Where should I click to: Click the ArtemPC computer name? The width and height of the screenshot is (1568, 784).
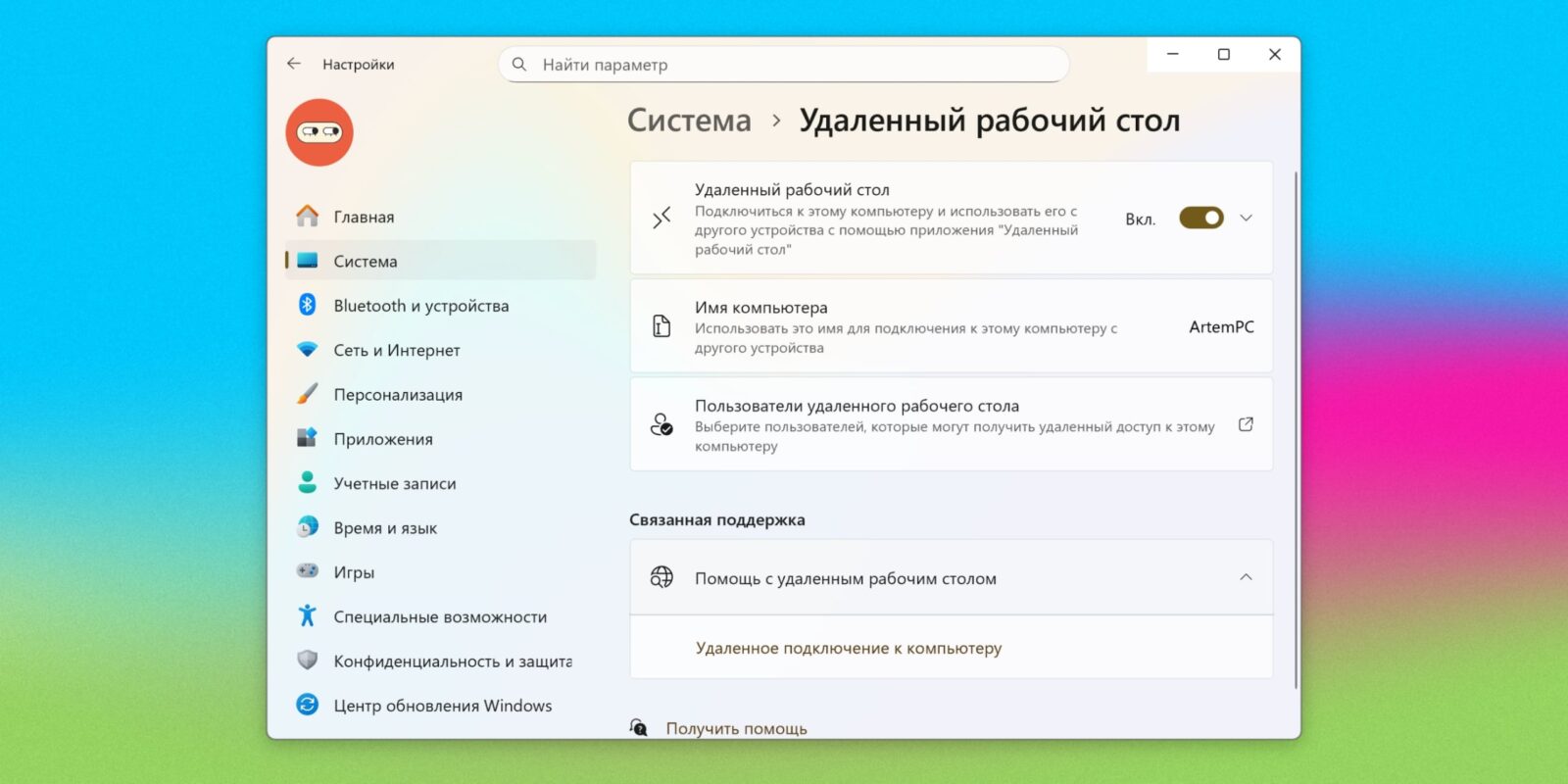1221,326
